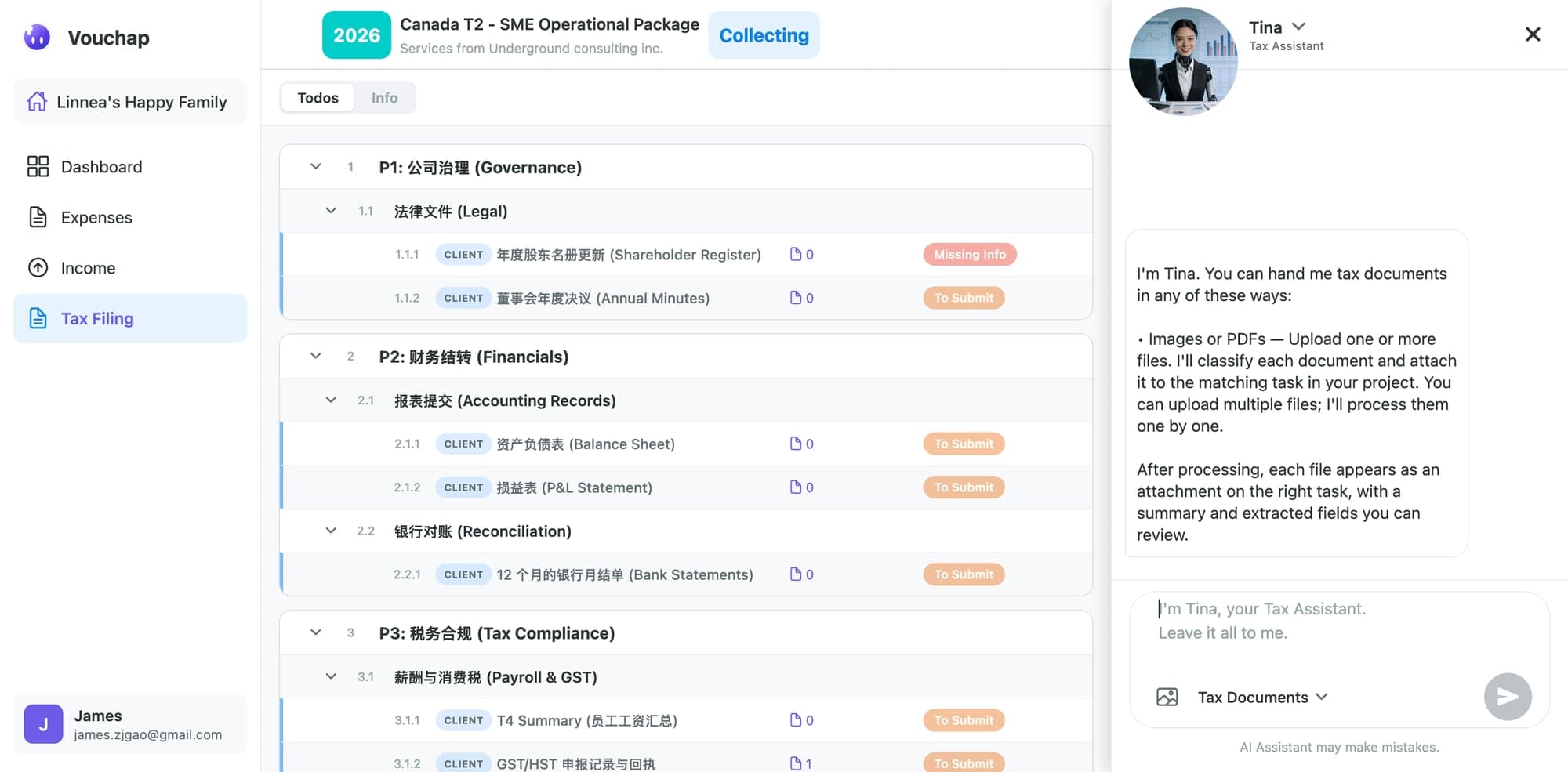Close the Tina assistant panel
The image size is (1568, 772).
1532,34
